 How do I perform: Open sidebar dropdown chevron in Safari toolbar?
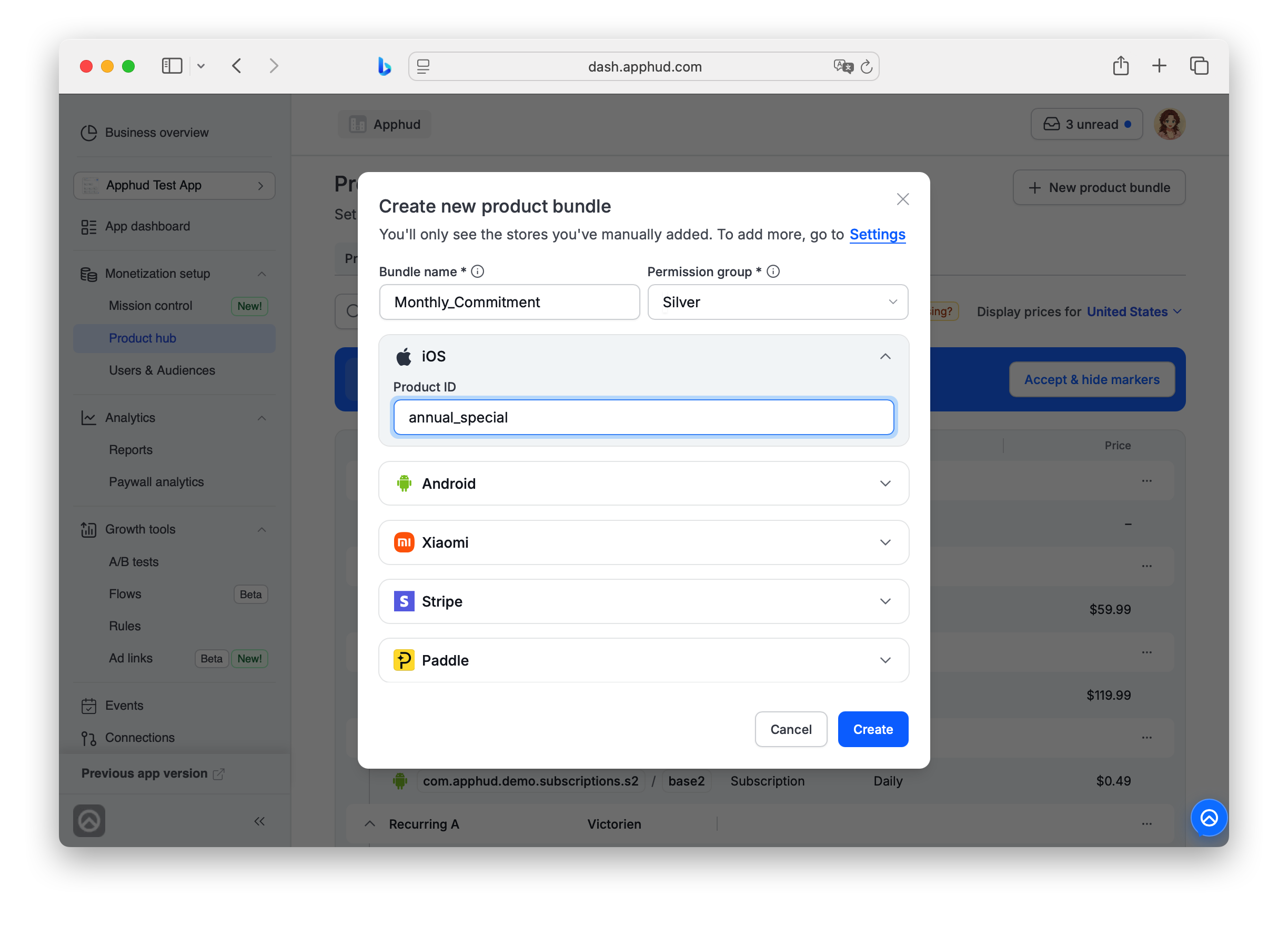coord(201,66)
